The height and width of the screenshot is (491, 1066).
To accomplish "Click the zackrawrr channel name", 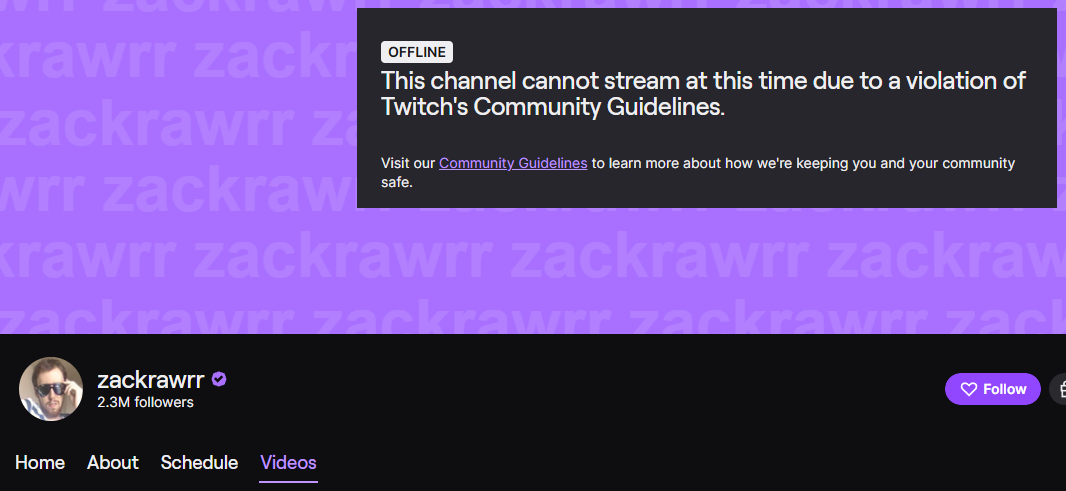I will (151, 379).
